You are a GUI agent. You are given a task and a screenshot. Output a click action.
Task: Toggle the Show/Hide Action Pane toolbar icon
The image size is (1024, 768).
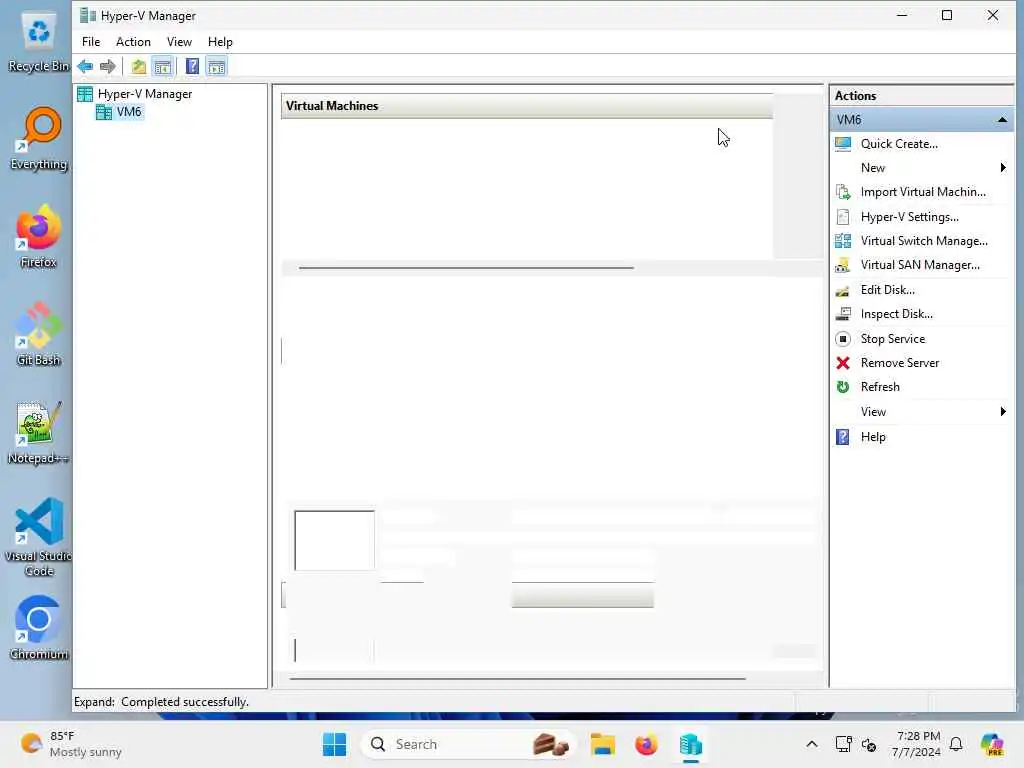tap(216, 67)
